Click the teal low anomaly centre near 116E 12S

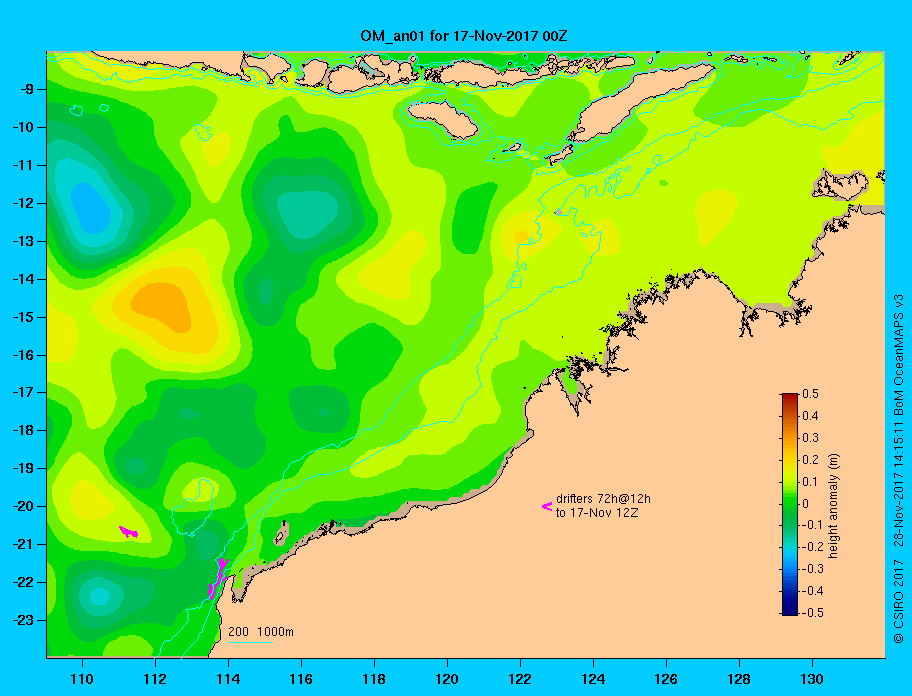[x=307, y=214]
